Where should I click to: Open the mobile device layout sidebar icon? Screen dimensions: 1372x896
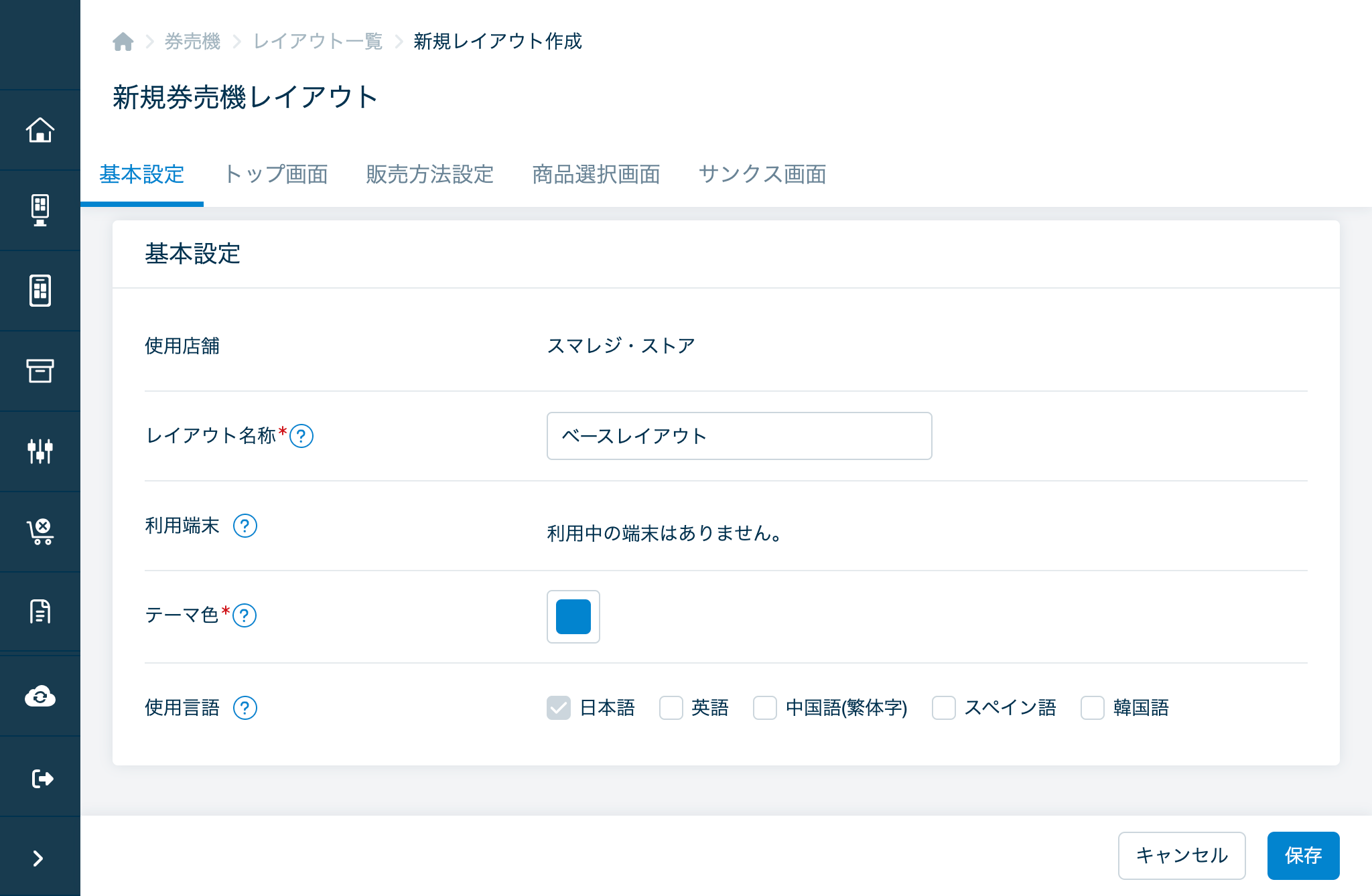[x=40, y=291]
